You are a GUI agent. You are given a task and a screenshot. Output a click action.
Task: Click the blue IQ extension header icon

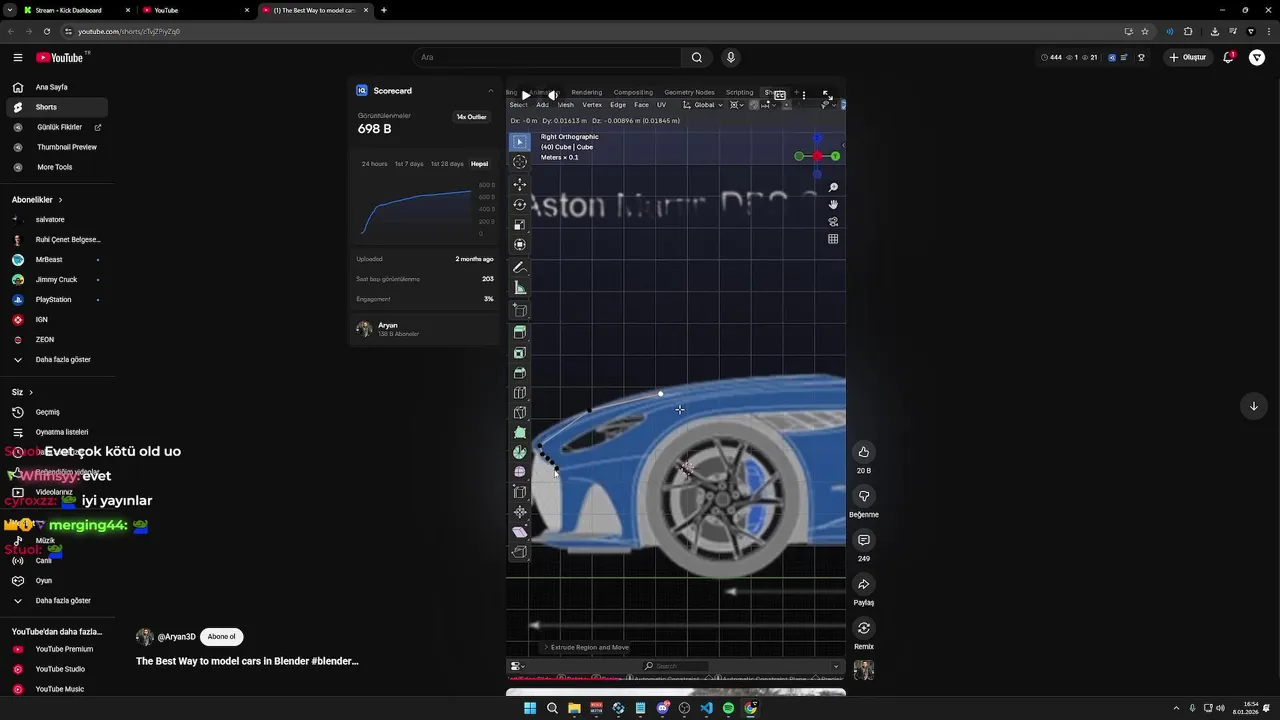[1112, 57]
